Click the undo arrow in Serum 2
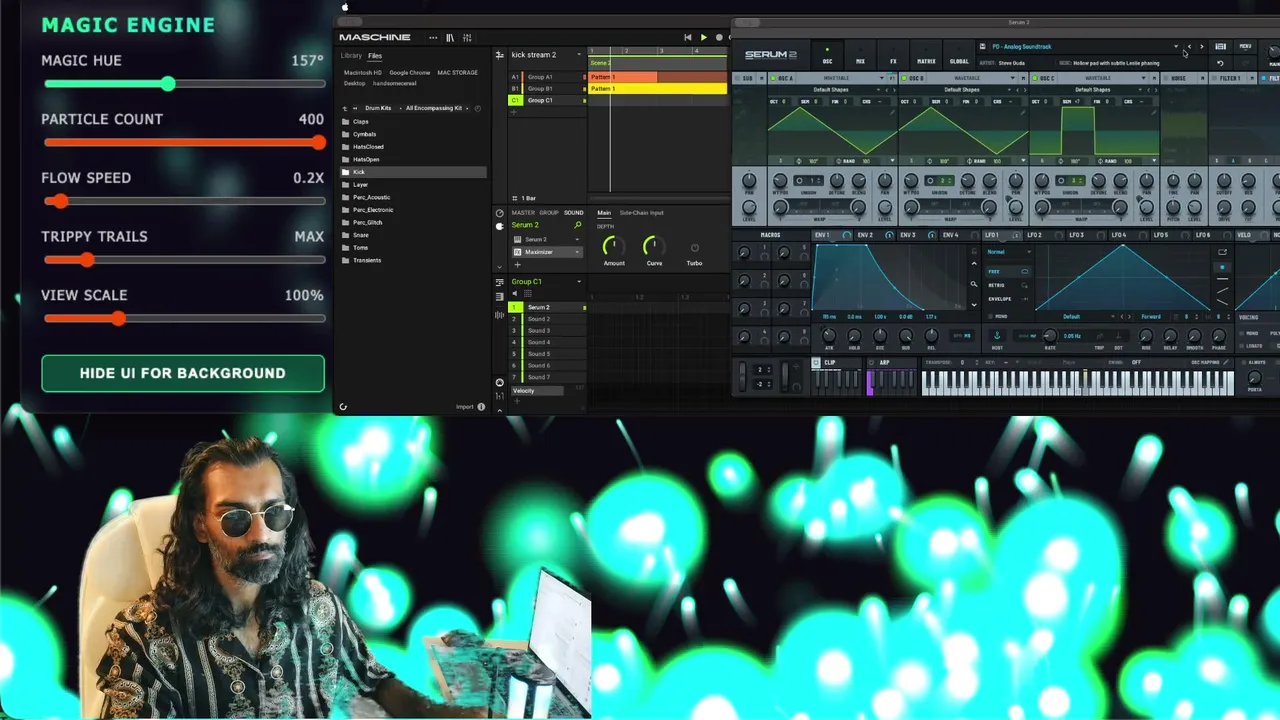 (x=1220, y=63)
